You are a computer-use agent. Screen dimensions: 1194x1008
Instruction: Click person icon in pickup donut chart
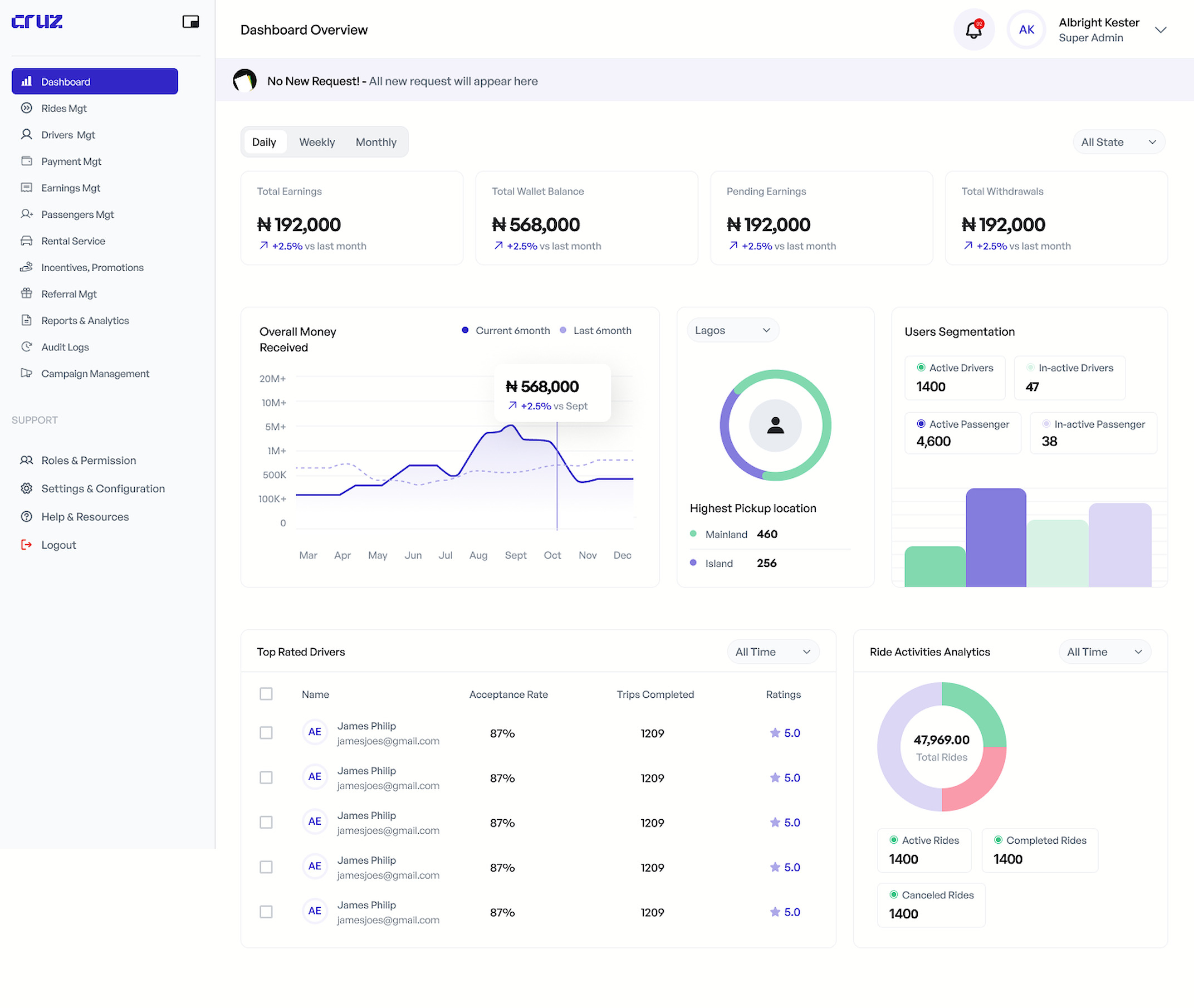(775, 425)
